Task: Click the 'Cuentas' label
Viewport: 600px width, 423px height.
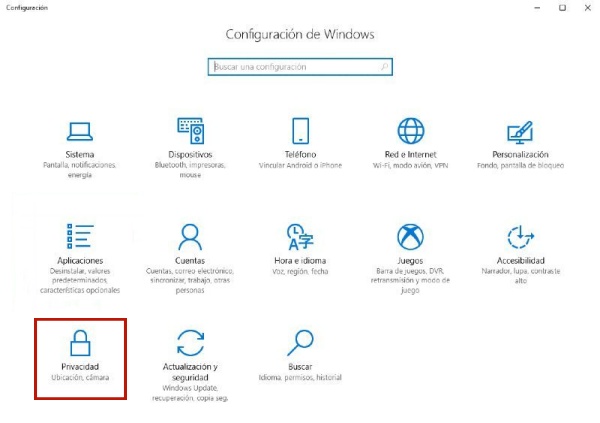Action: click(190, 261)
